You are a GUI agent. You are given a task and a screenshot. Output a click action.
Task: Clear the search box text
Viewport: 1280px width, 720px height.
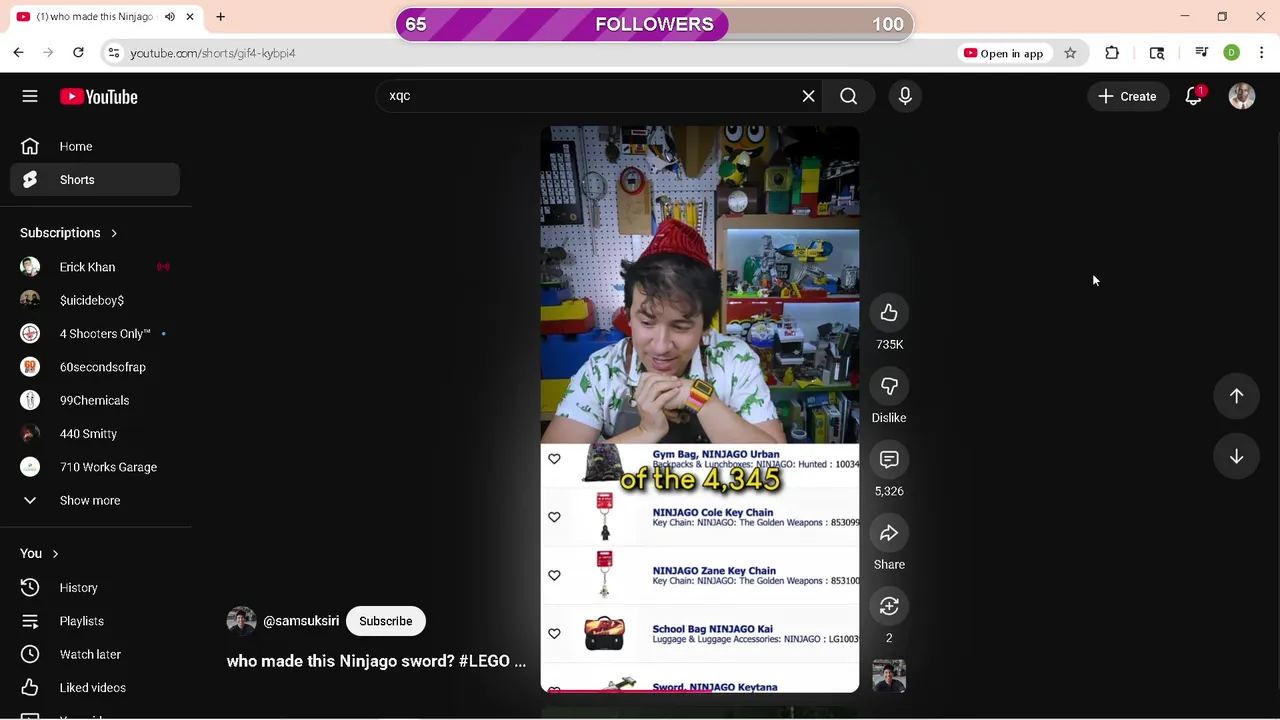click(808, 96)
